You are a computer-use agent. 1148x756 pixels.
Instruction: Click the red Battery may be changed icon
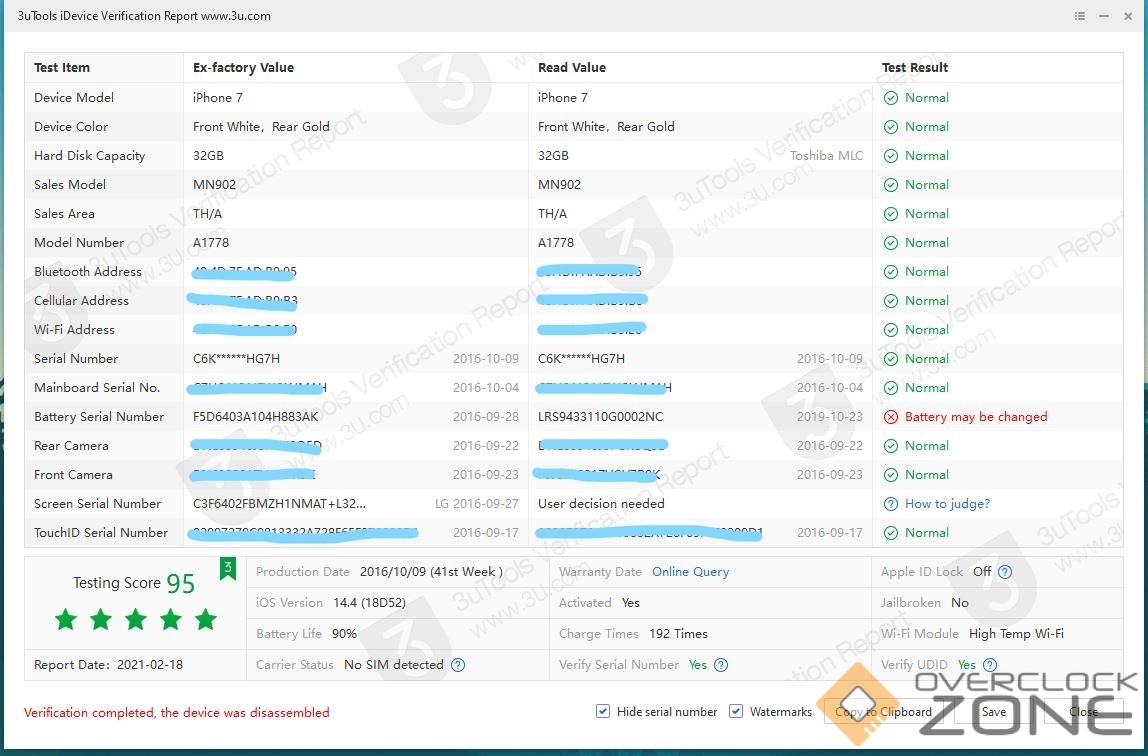click(891, 417)
